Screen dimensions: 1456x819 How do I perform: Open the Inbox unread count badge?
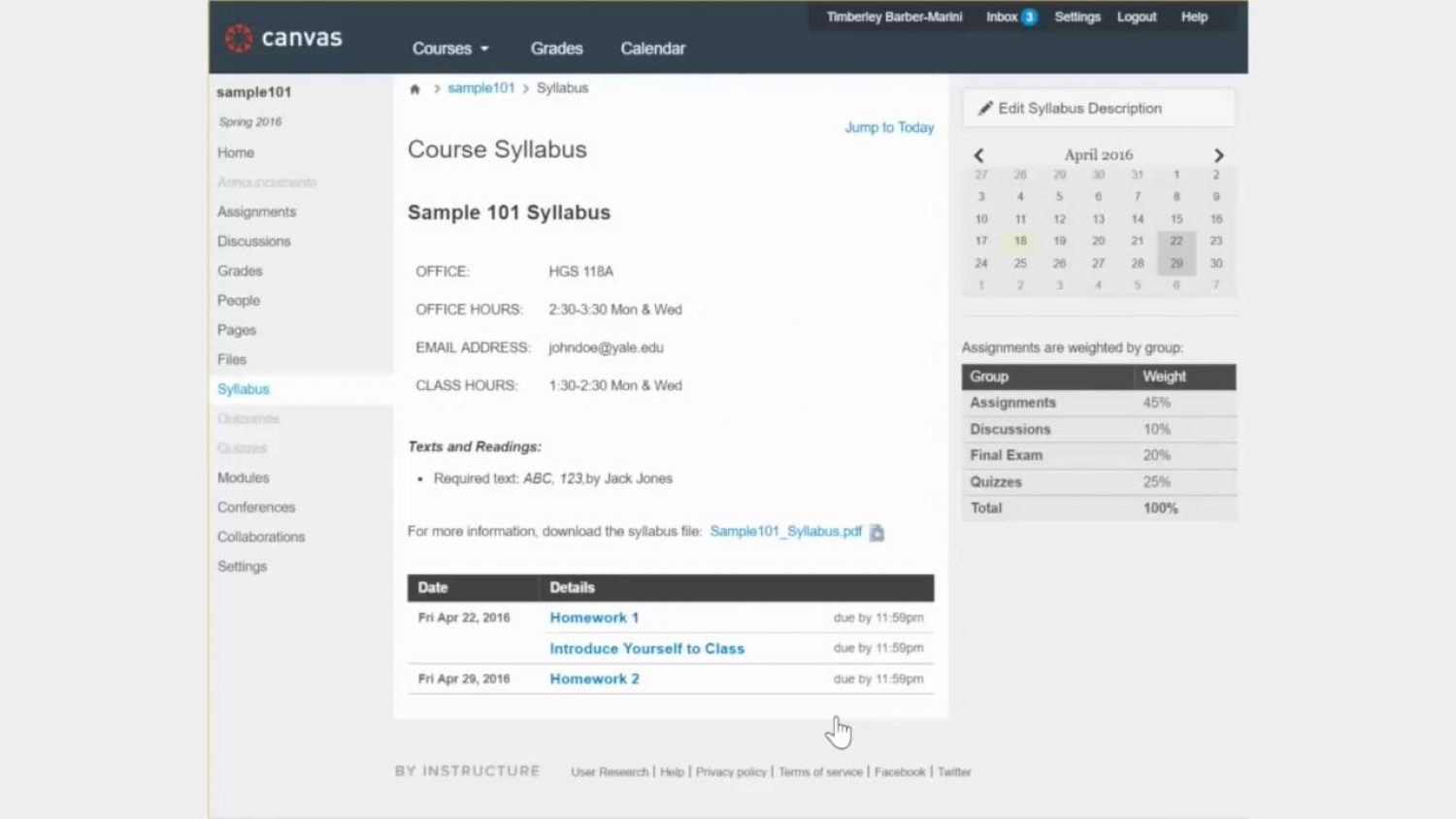coord(1029,16)
